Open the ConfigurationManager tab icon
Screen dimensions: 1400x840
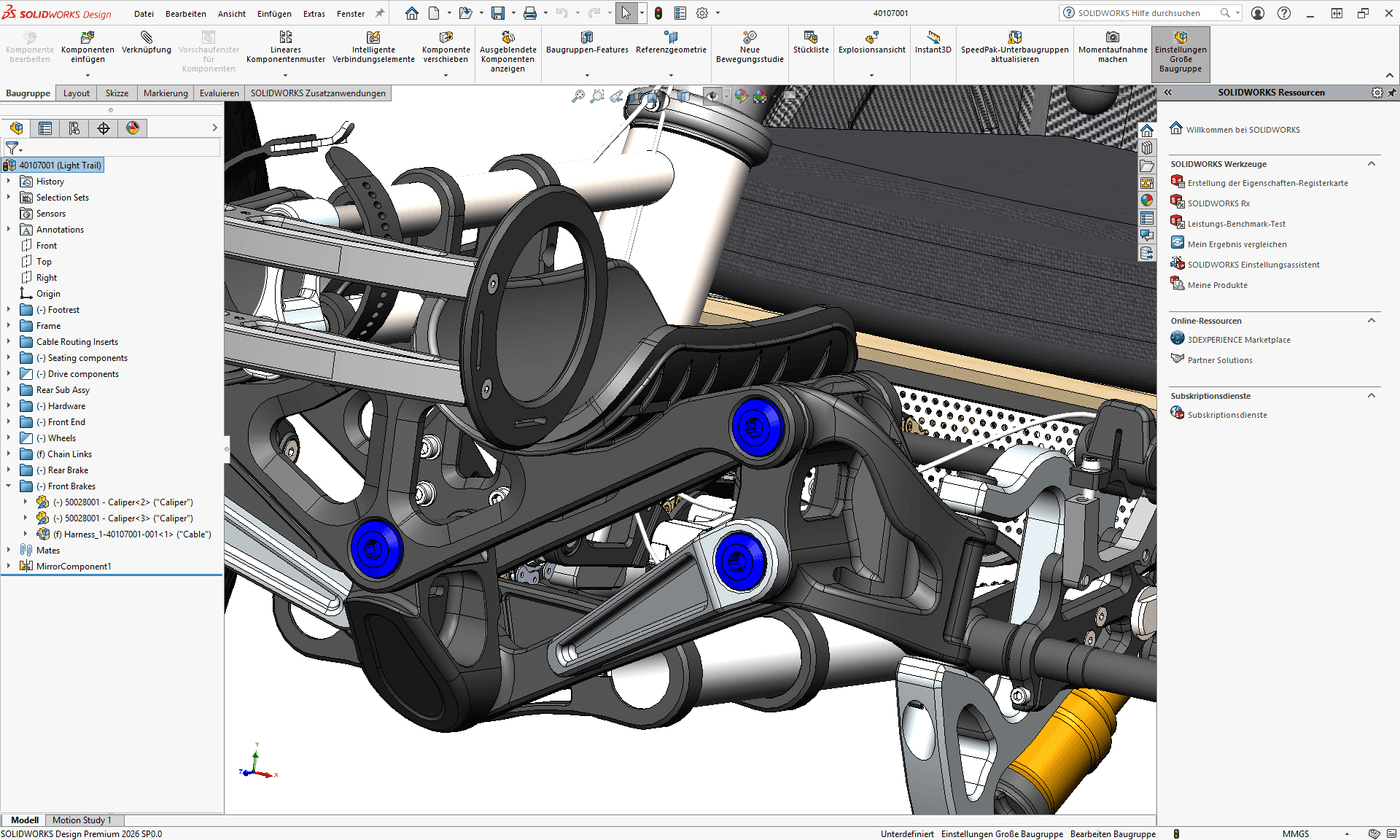(x=74, y=128)
